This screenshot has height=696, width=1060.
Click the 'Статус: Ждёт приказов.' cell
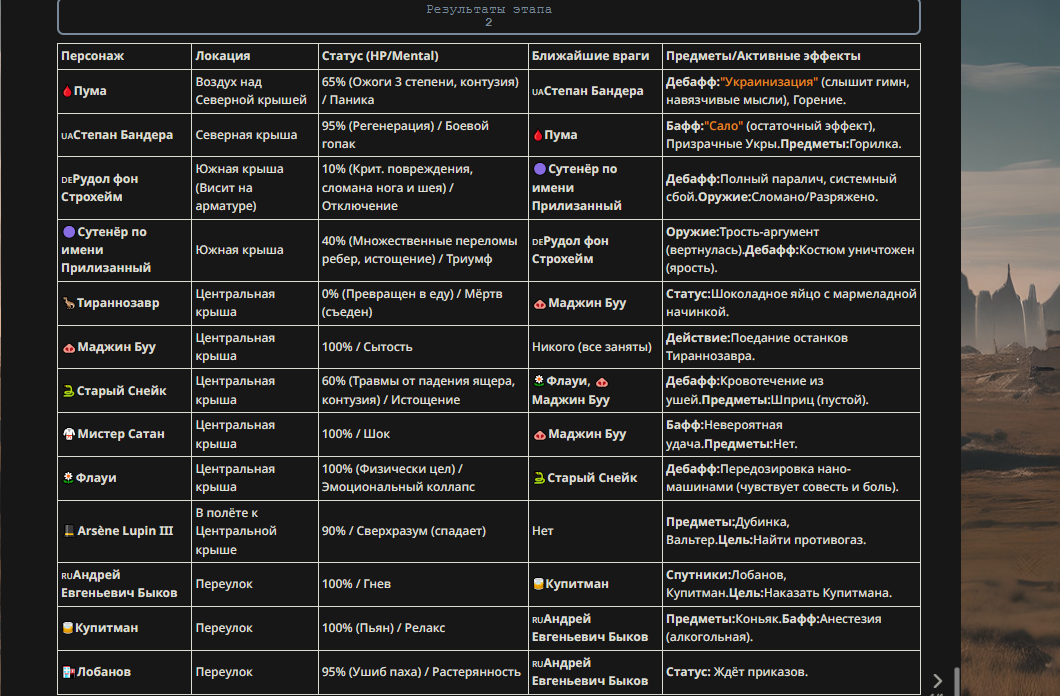pyautogui.click(x=791, y=672)
